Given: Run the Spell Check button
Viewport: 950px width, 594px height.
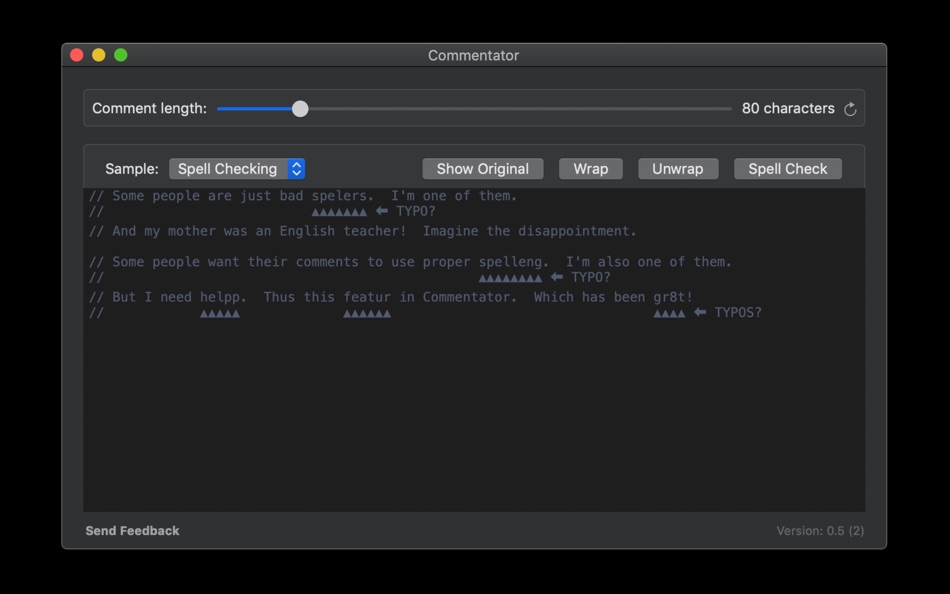Looking at the screenshot, I should 788,169.
